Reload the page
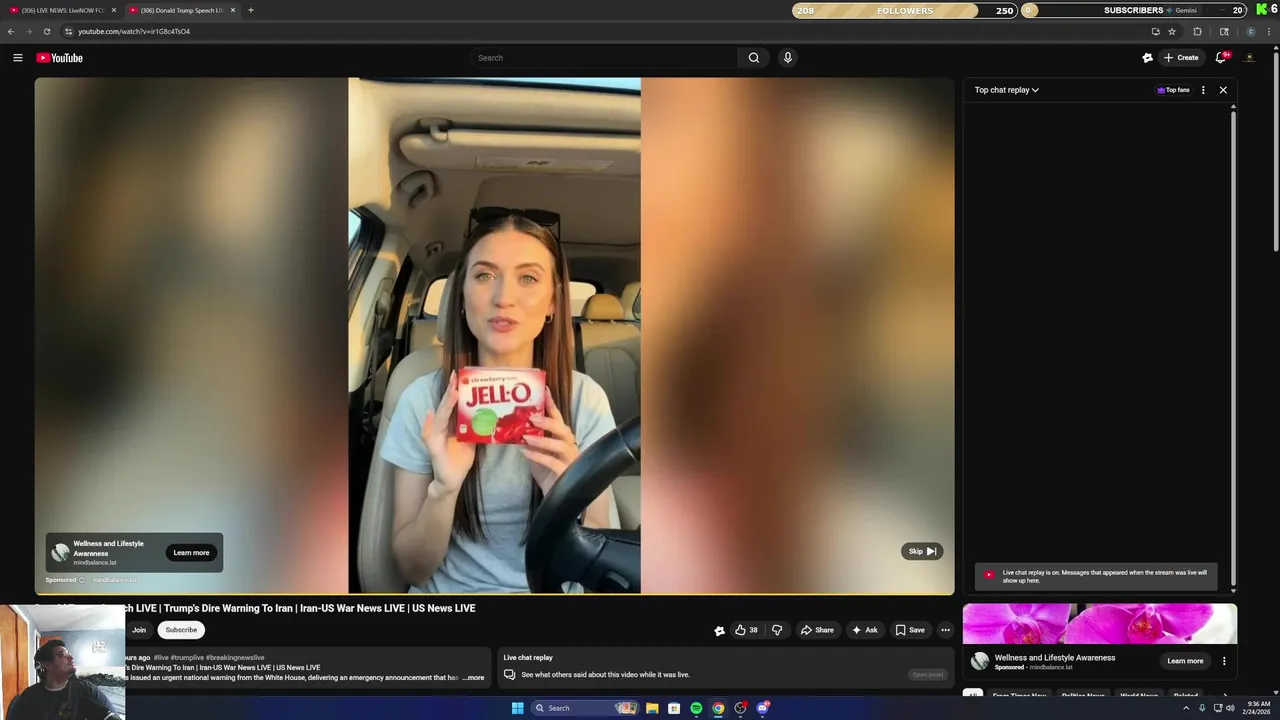The height and width of the screenshot is (720, 1280). 46,31
